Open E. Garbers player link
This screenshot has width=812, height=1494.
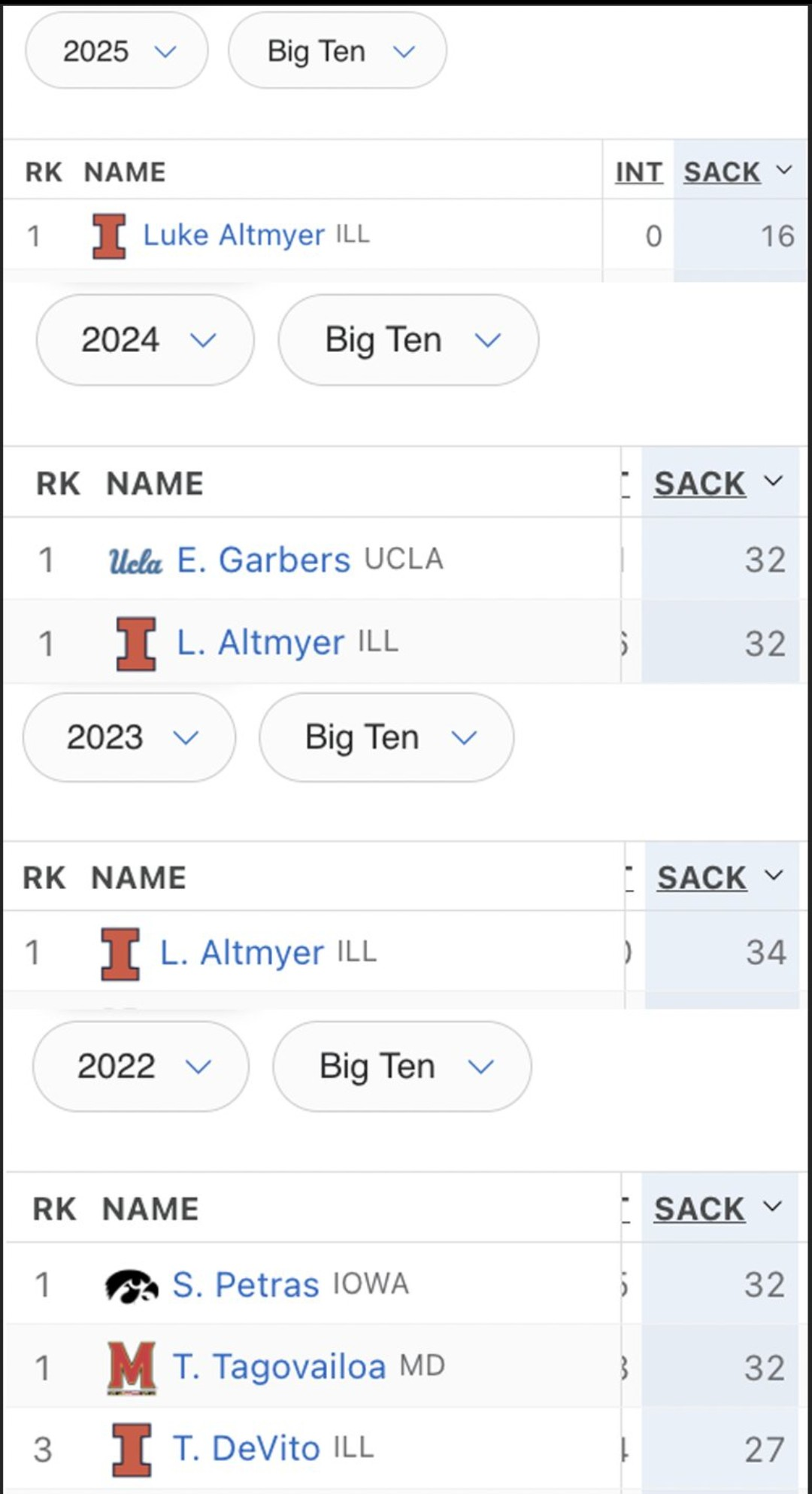263,560
